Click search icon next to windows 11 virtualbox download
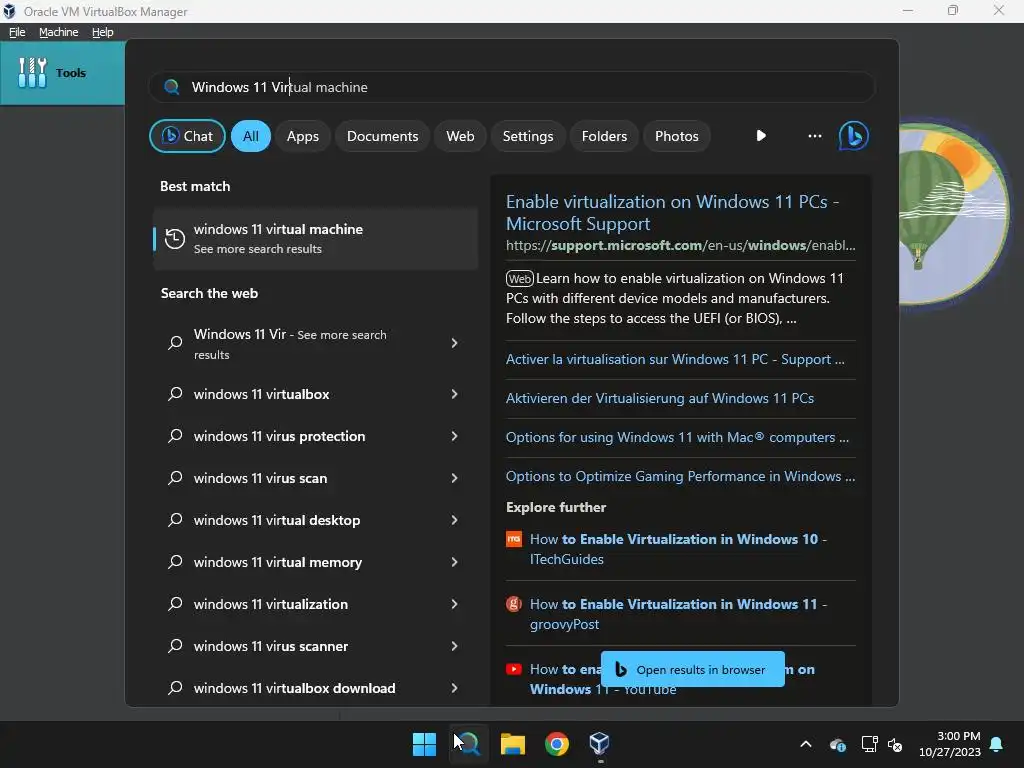Screen dimensions: 1024x768 click(x=175, y=688)
